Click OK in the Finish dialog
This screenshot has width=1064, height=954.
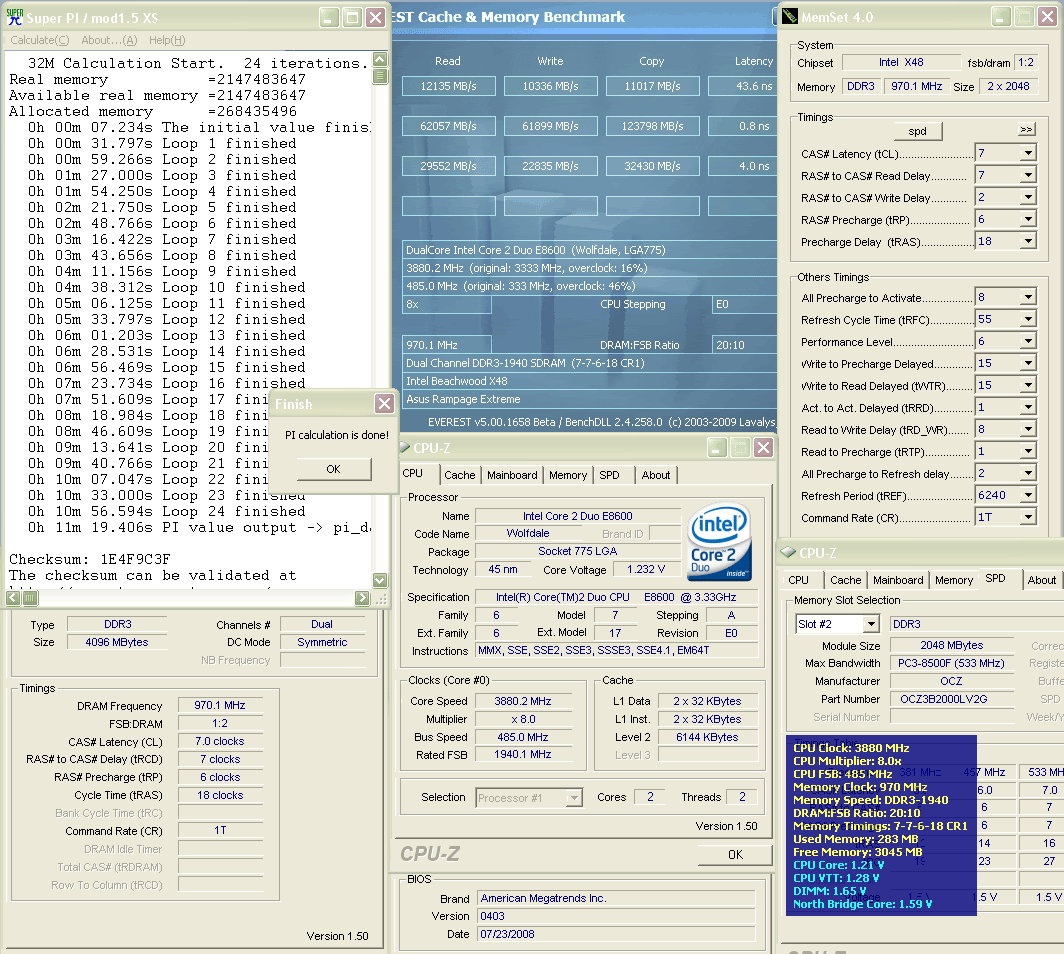click(334, 469)
